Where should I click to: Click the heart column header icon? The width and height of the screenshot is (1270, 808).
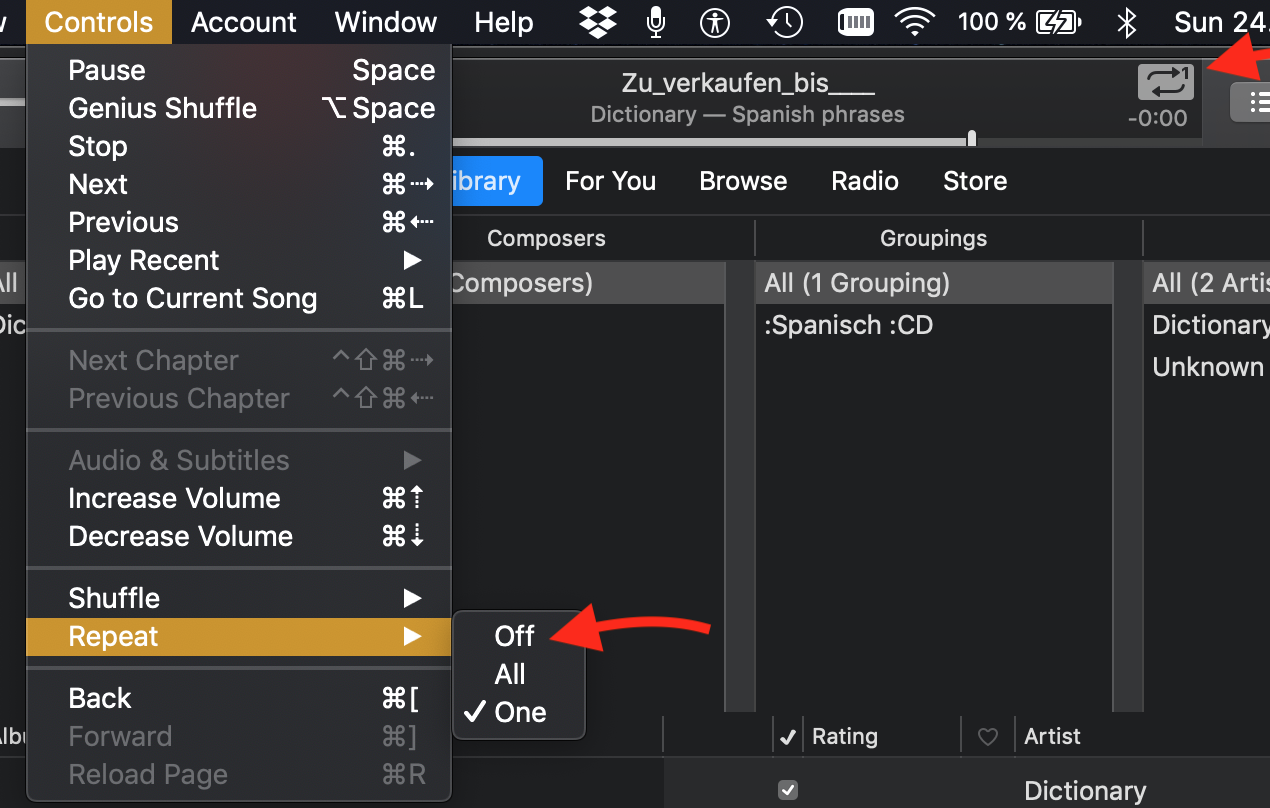point(988,737)
